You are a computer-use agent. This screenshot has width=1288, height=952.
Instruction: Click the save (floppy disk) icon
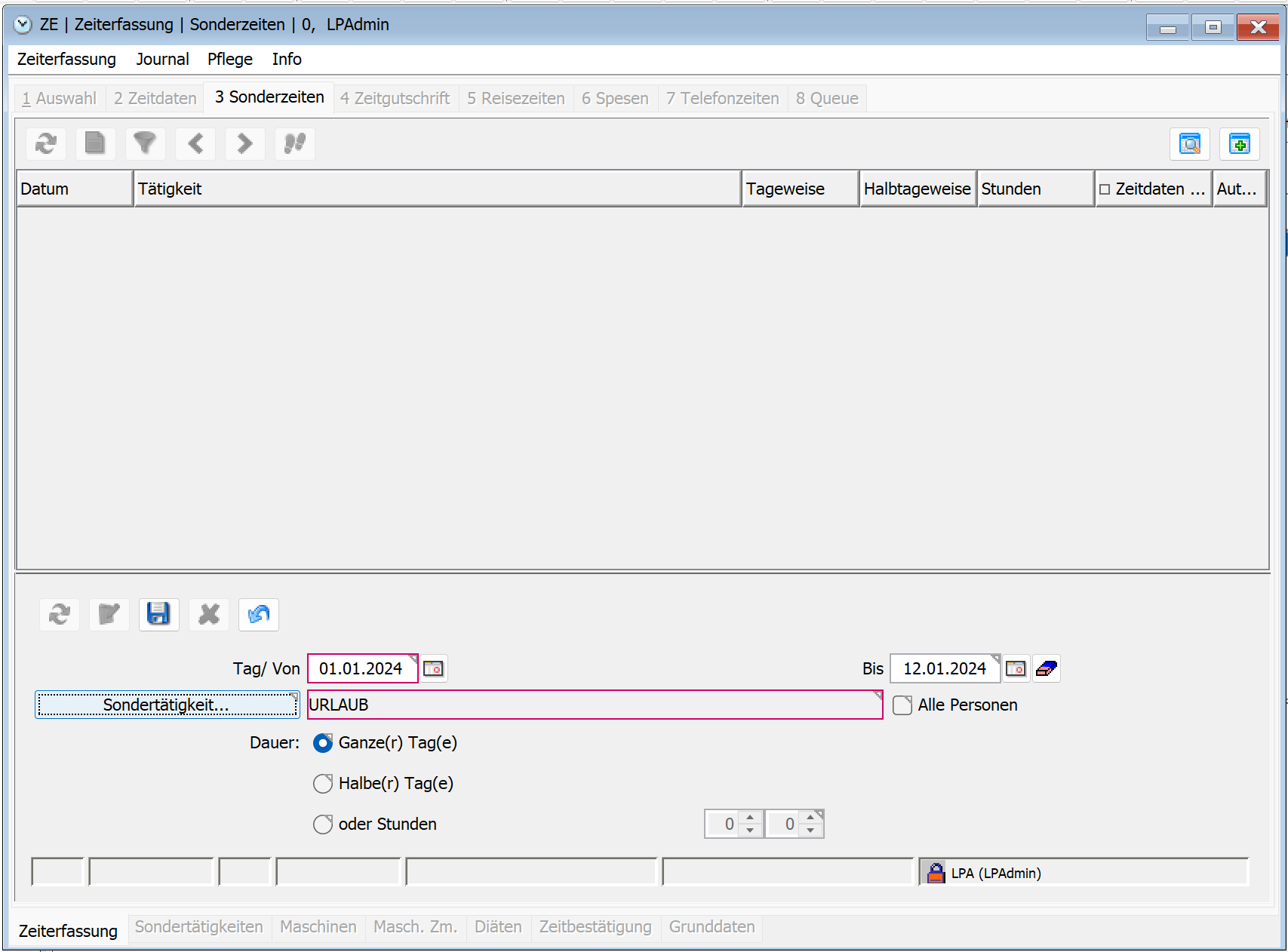click(x=158, y=615)
